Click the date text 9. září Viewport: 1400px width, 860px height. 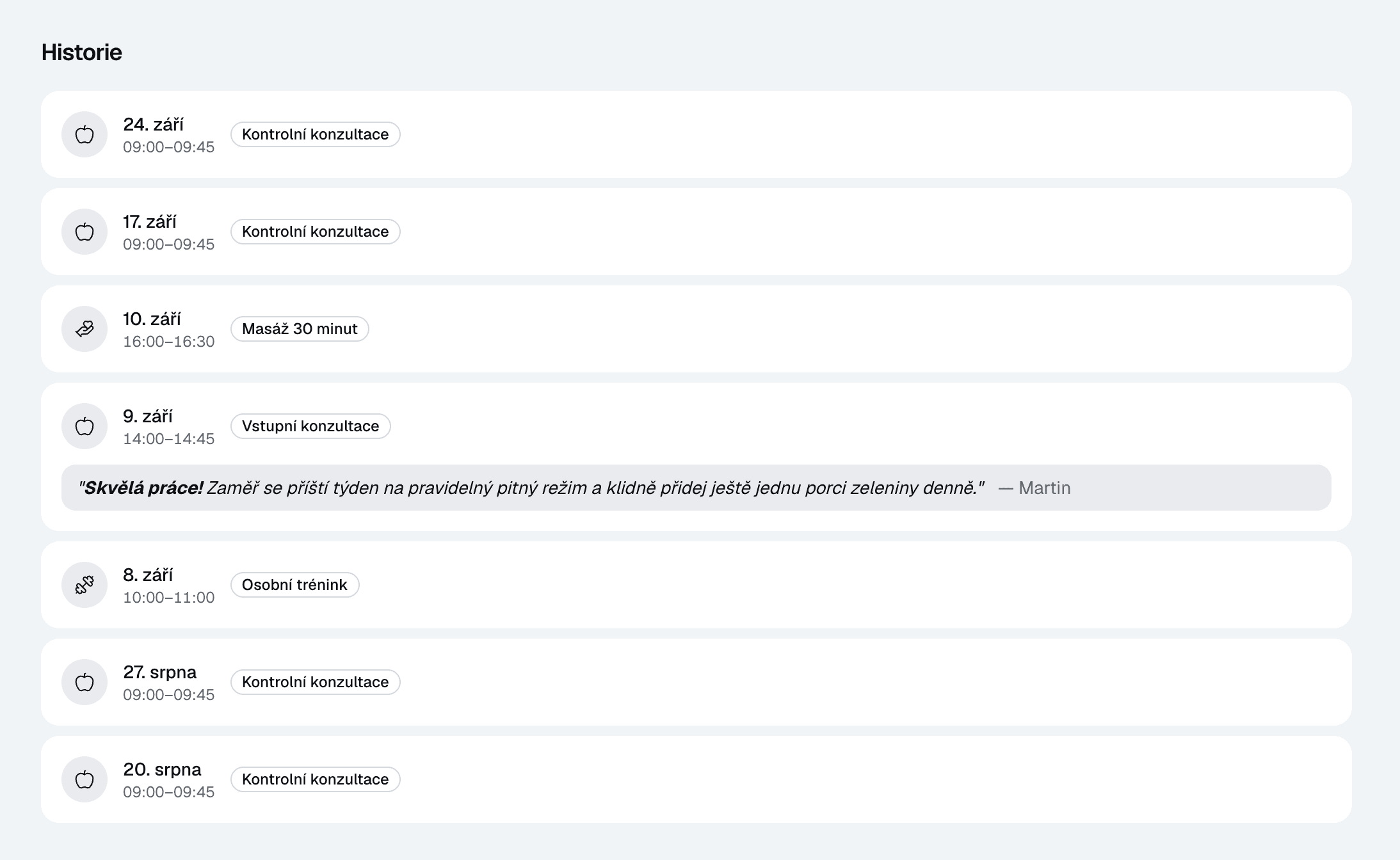click(x=148, y=416)
